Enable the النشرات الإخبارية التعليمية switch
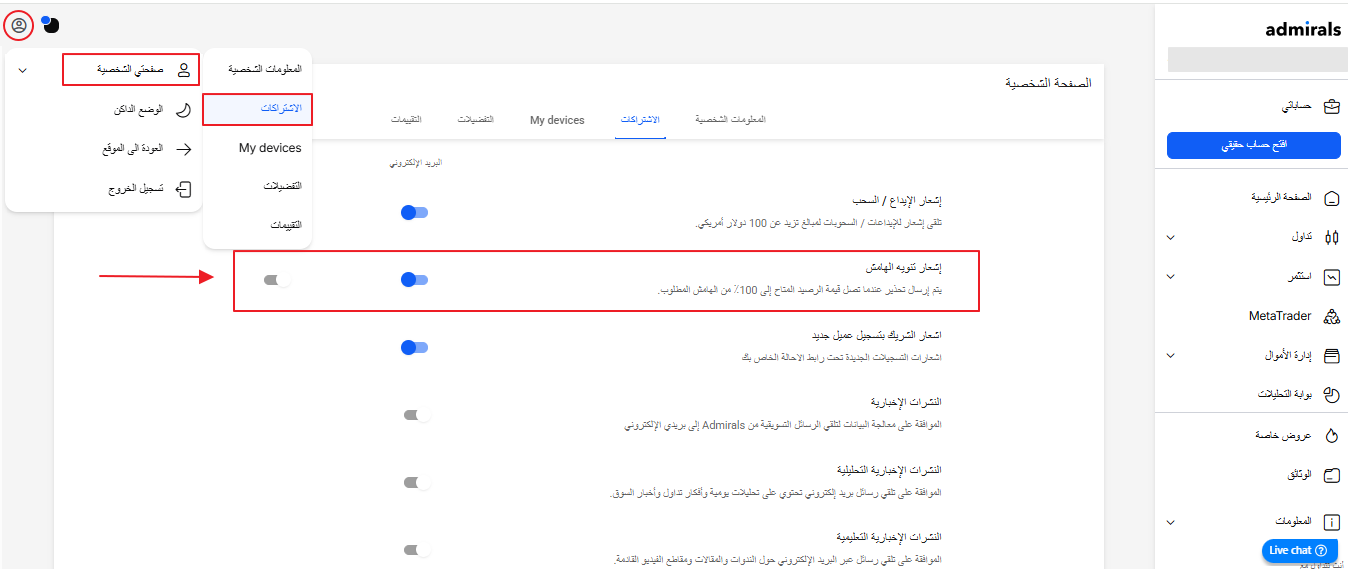The width and height of the screenshot is (1348, 569). click(x=417, y=550)
